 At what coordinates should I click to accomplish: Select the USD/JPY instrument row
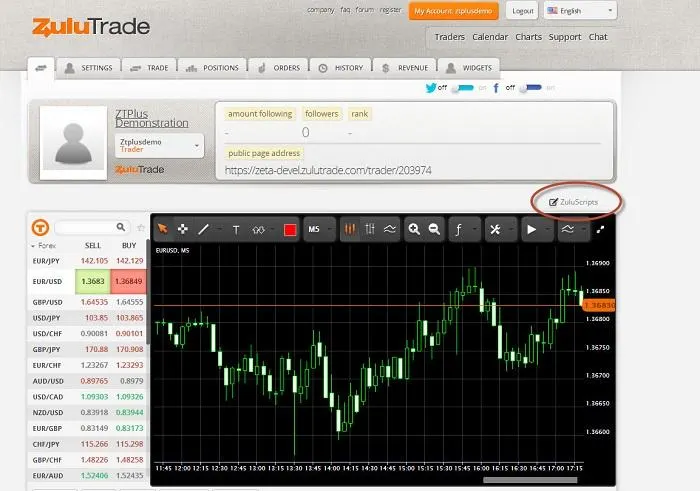(x=88, y=318)
